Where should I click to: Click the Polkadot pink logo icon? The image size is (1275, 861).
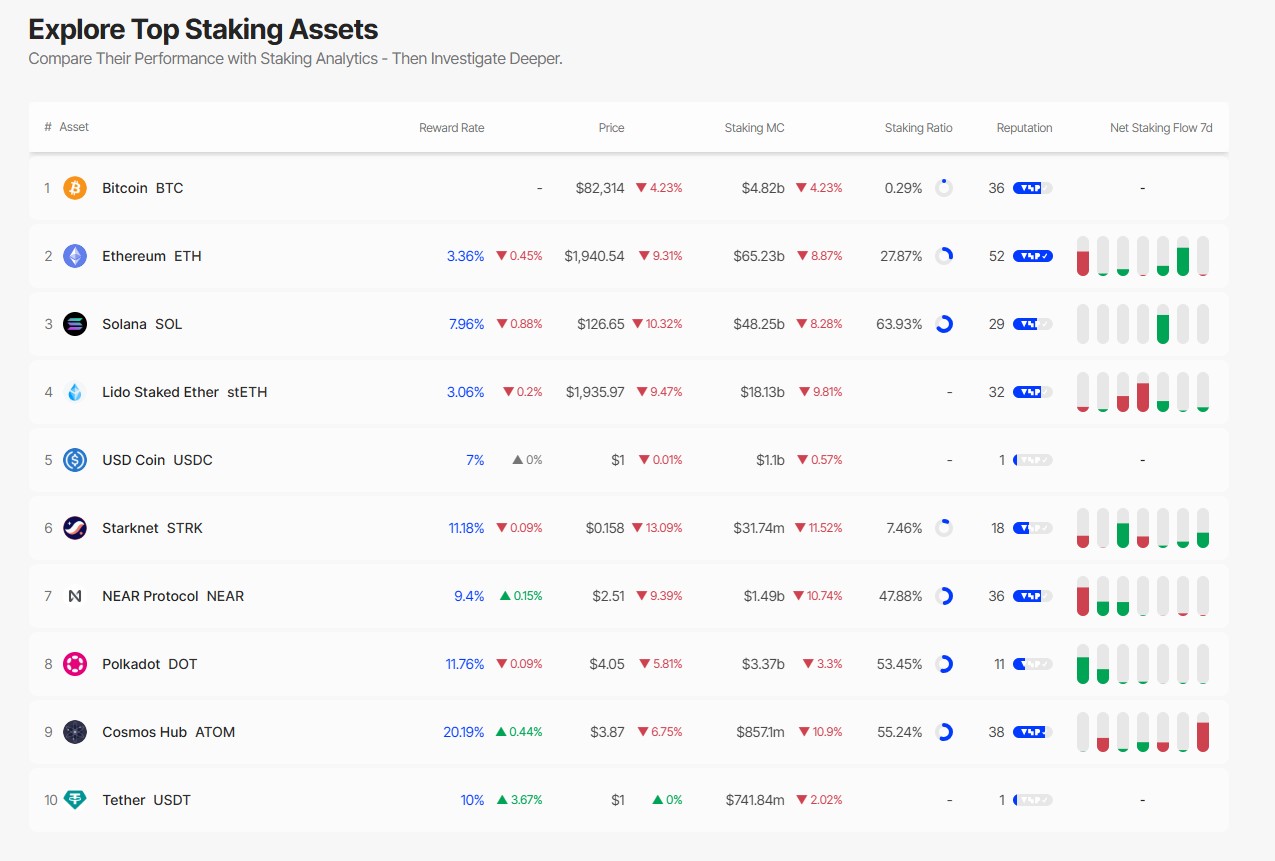point(75,664)
